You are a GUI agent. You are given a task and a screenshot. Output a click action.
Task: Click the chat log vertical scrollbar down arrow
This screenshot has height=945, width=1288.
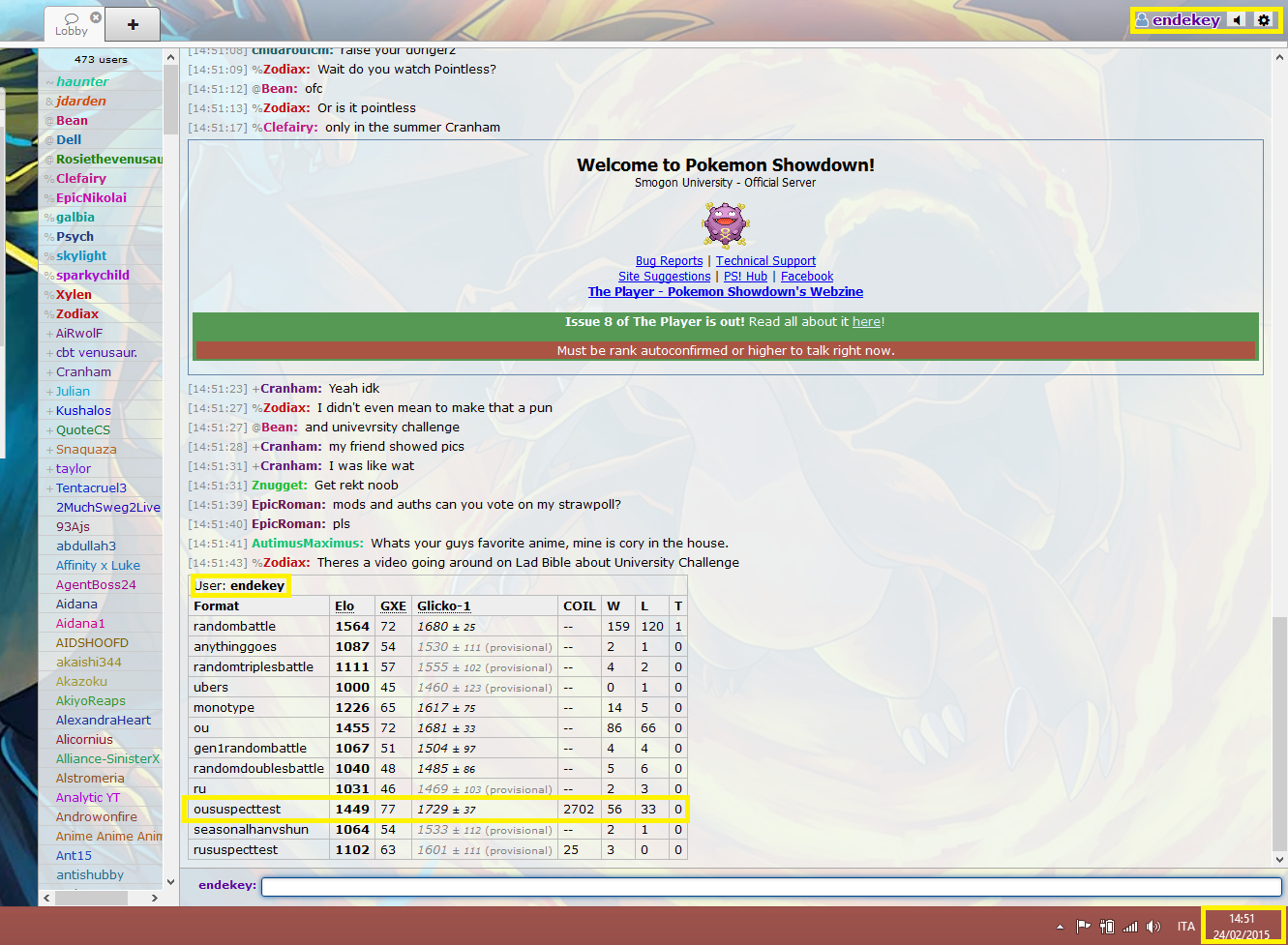click(1279, 859)
